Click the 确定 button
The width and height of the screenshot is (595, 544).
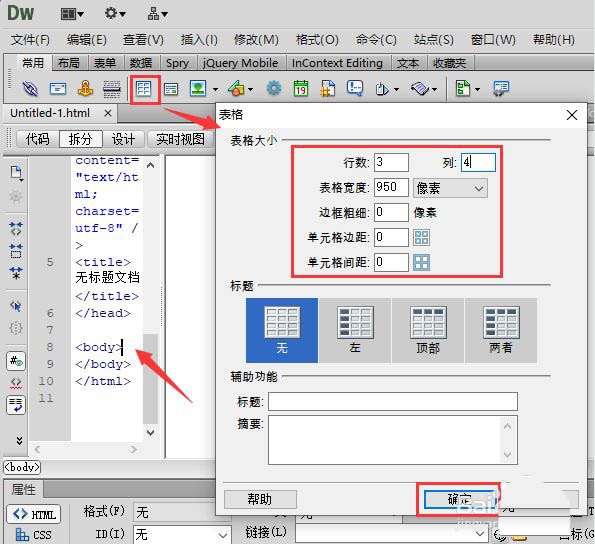460,499
